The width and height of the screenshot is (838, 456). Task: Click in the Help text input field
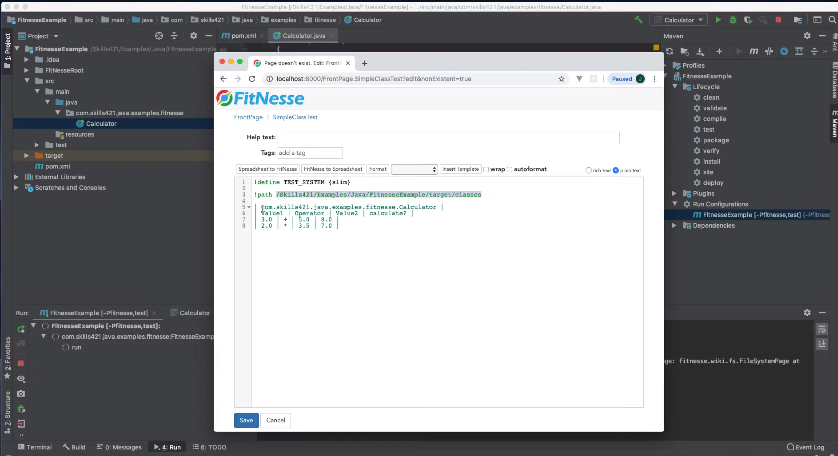click(x=448, y=137)
